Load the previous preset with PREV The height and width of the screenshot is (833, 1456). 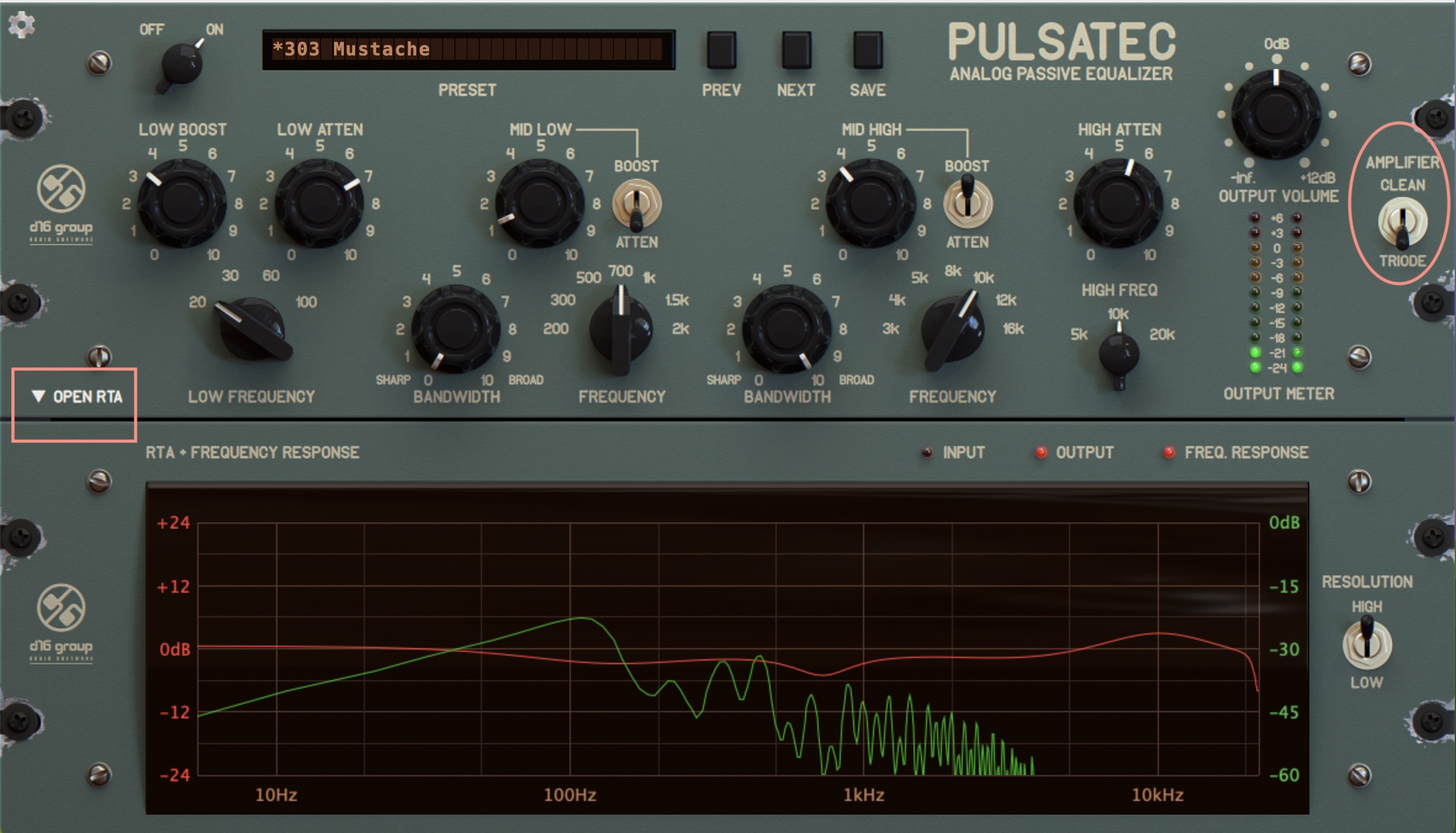[721, 50]
